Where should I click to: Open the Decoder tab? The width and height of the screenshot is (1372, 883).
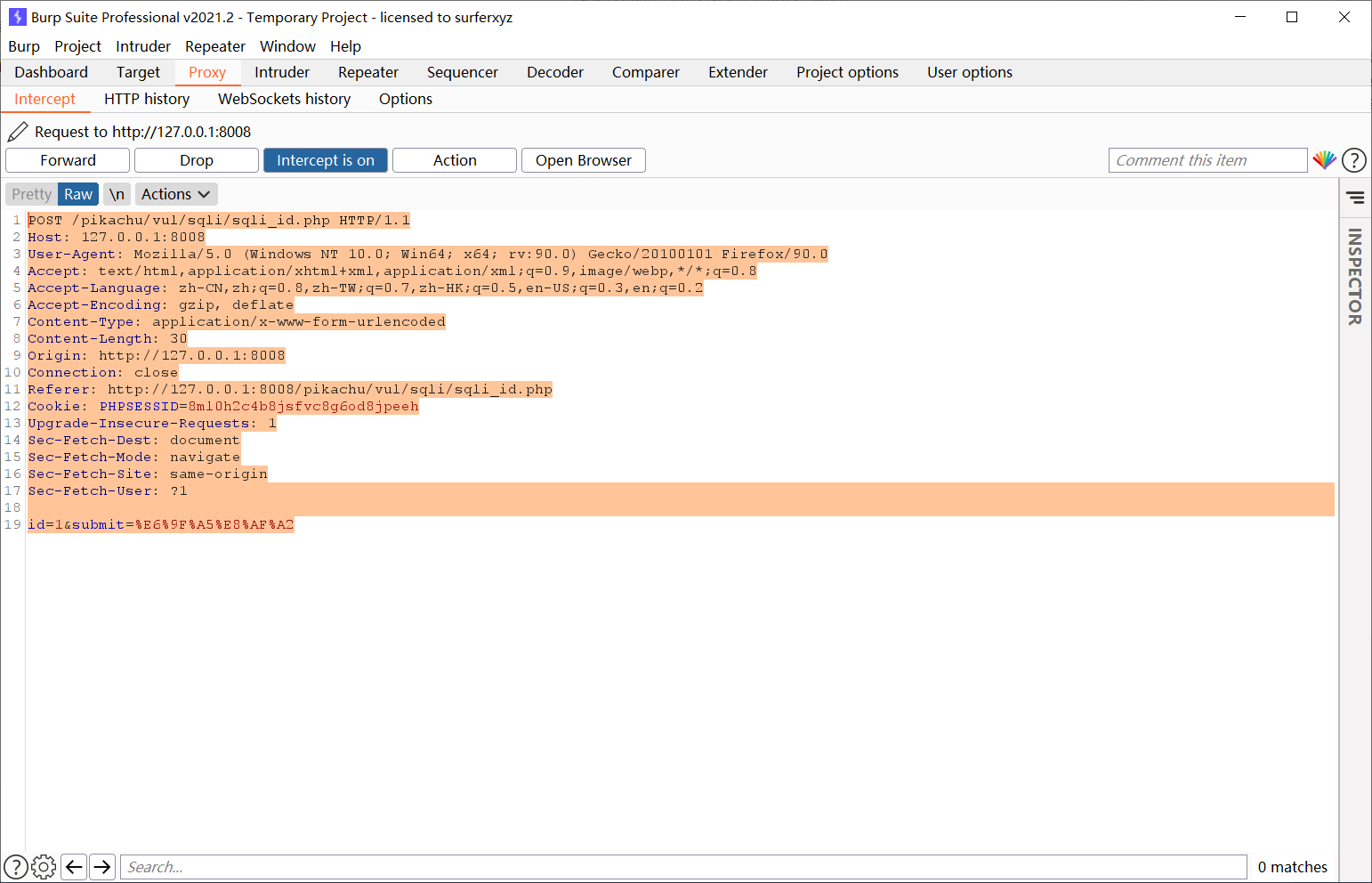pos(555,72)
